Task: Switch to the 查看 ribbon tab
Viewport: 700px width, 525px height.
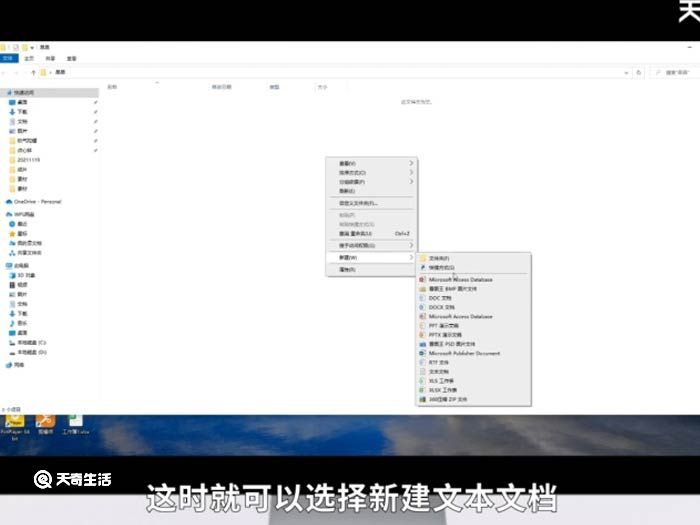Action: click(71, 58)
